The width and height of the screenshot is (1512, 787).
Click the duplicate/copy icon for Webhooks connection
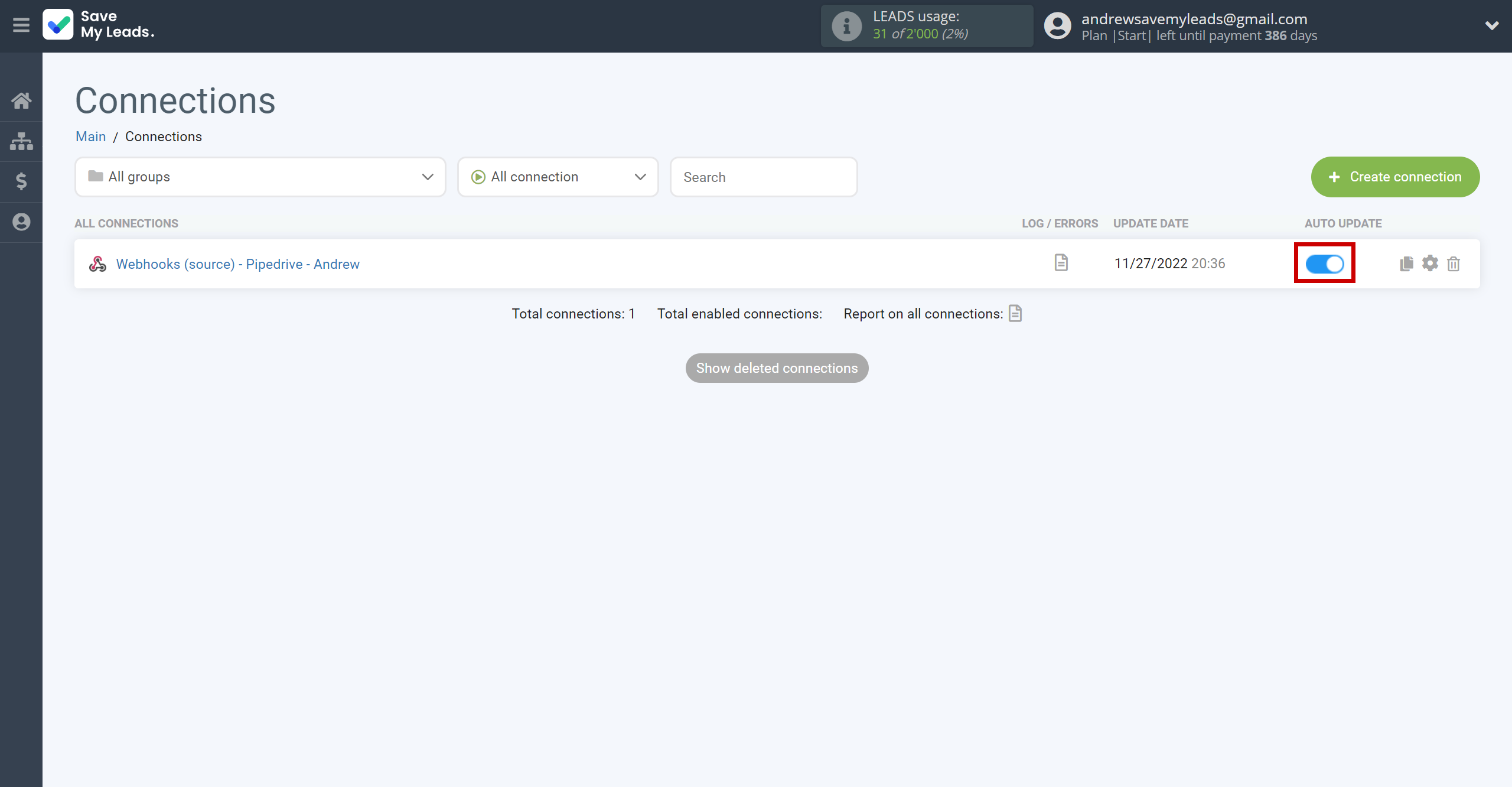[1407, 263]
